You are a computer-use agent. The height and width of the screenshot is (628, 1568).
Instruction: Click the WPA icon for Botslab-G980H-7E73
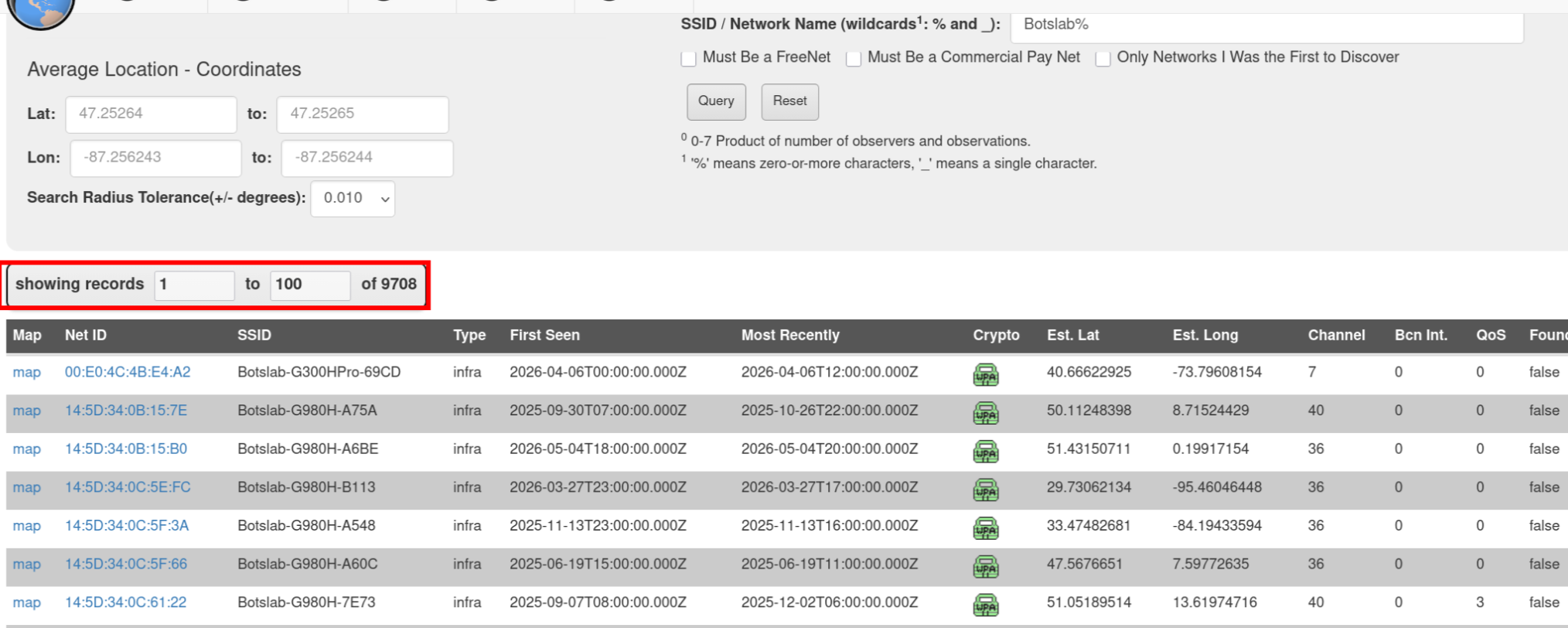pos(985,605)
